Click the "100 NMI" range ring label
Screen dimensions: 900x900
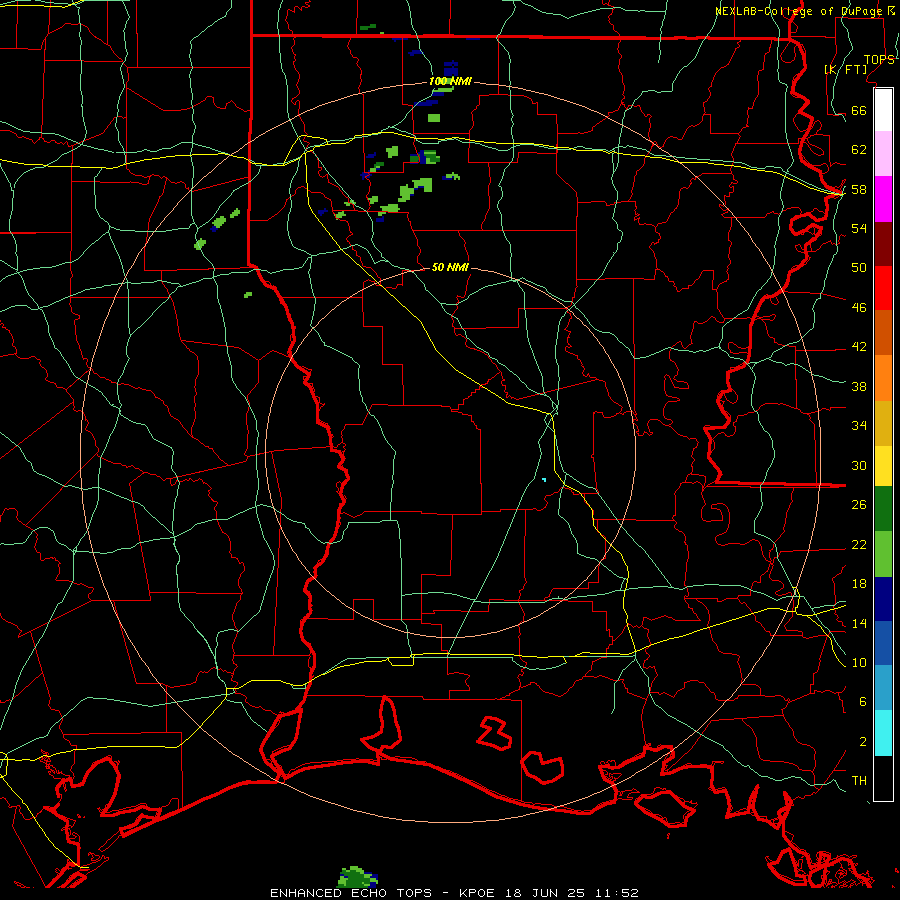click(450, 82)
